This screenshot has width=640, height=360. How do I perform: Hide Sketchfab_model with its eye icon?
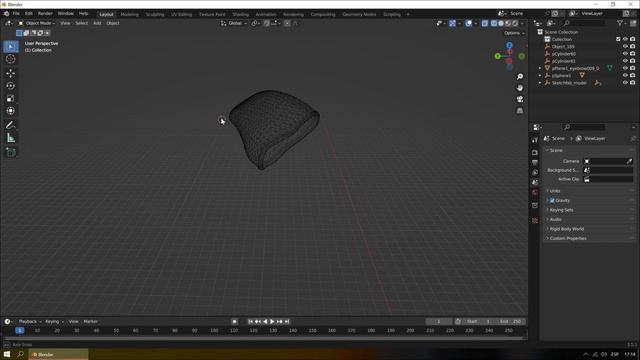[625, 82]
